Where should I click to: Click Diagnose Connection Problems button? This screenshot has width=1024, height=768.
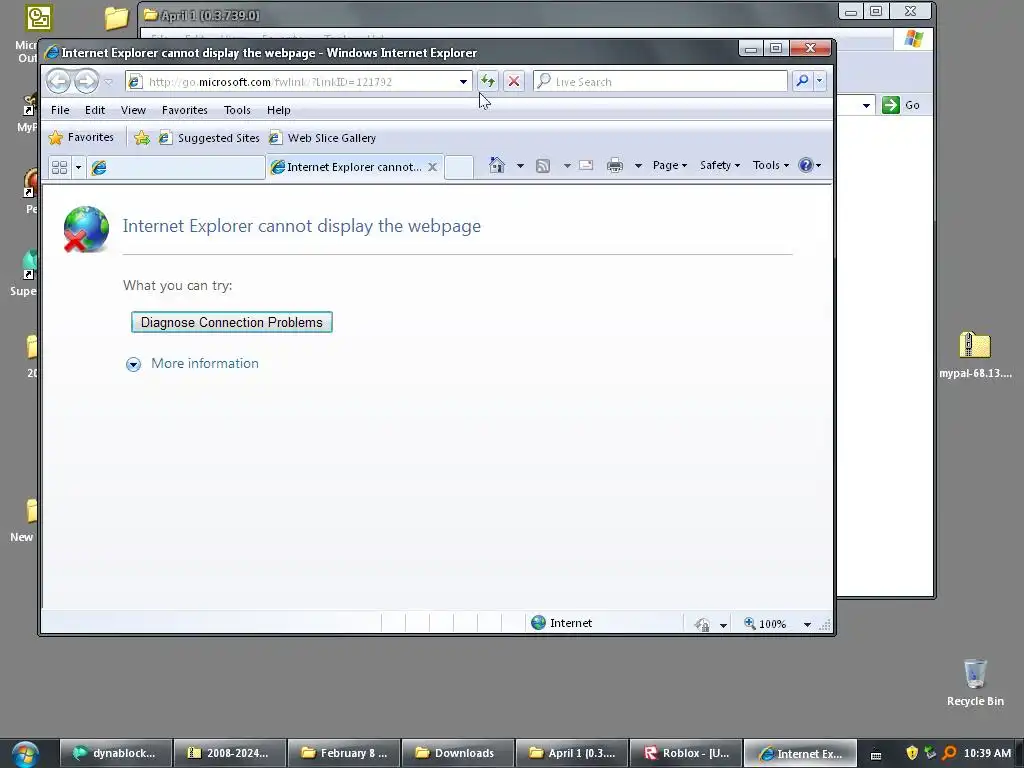click(232, 322)
